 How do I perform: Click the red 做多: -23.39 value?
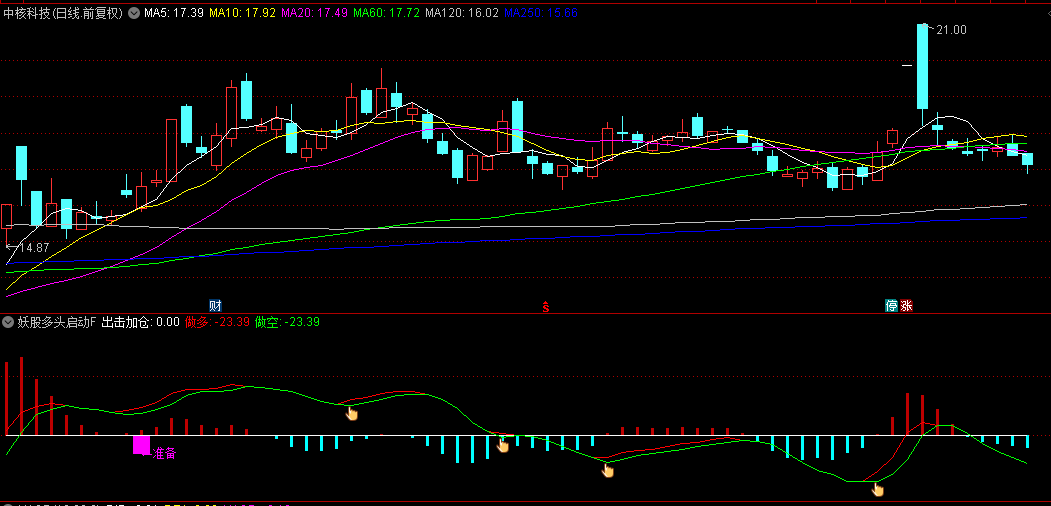pyautogui.click(x=217, y=322)
